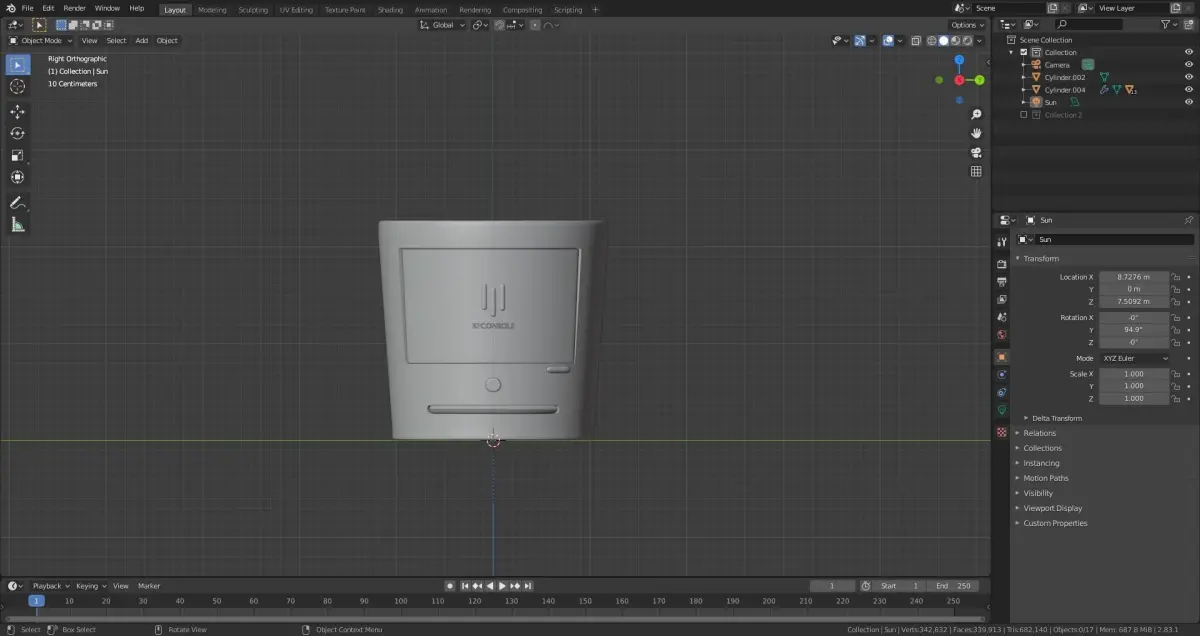The width and height of the screenshot is (1200, 636).
Task: Open the Object Data light properties tab
Action: pos(1001,410)
